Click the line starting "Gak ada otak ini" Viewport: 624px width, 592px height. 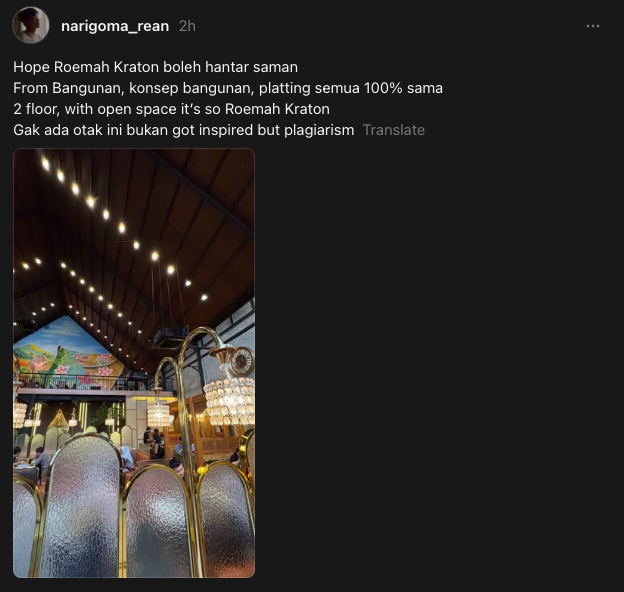tap(183, 130)
